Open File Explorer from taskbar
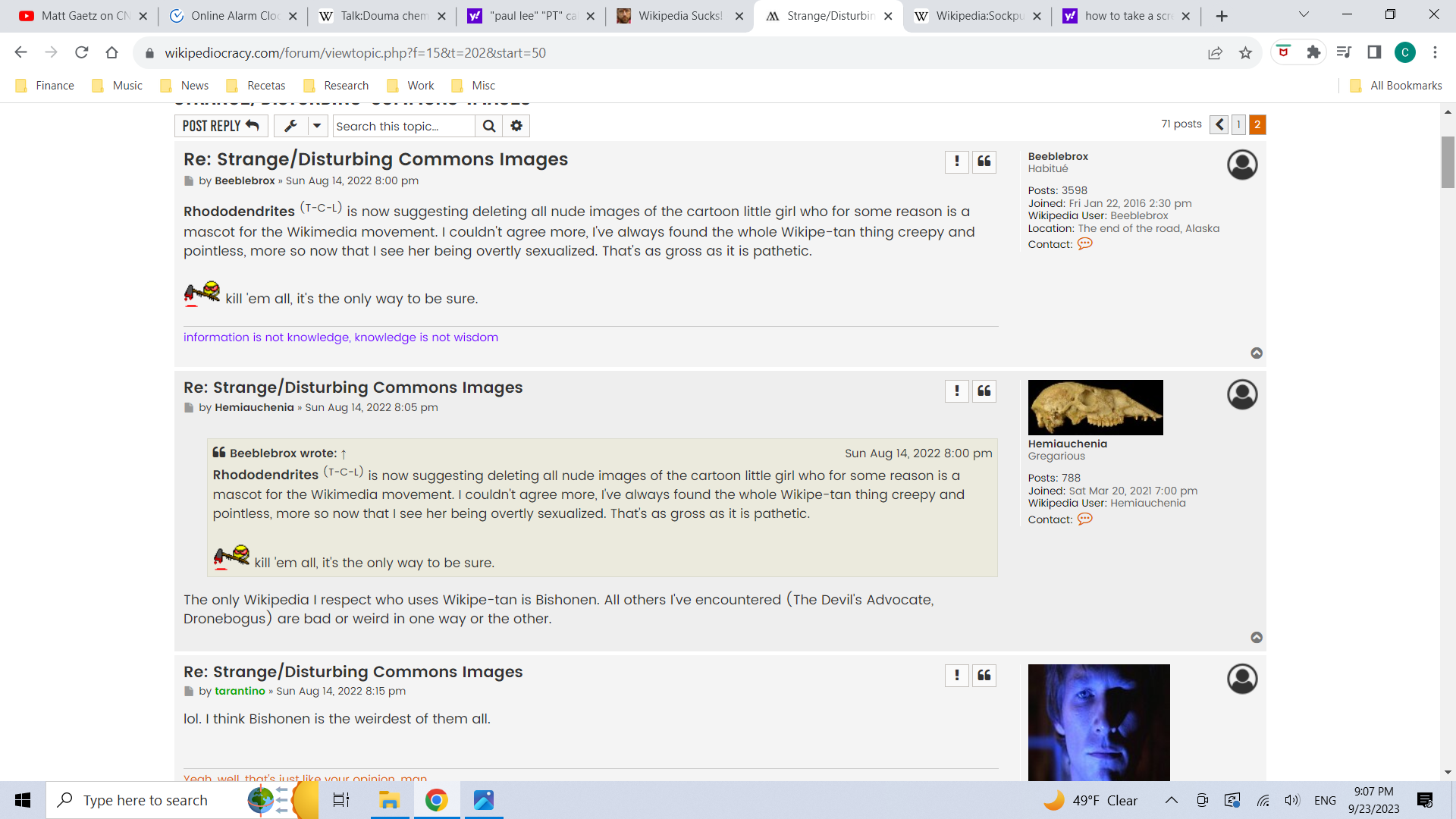 (389, 800)
